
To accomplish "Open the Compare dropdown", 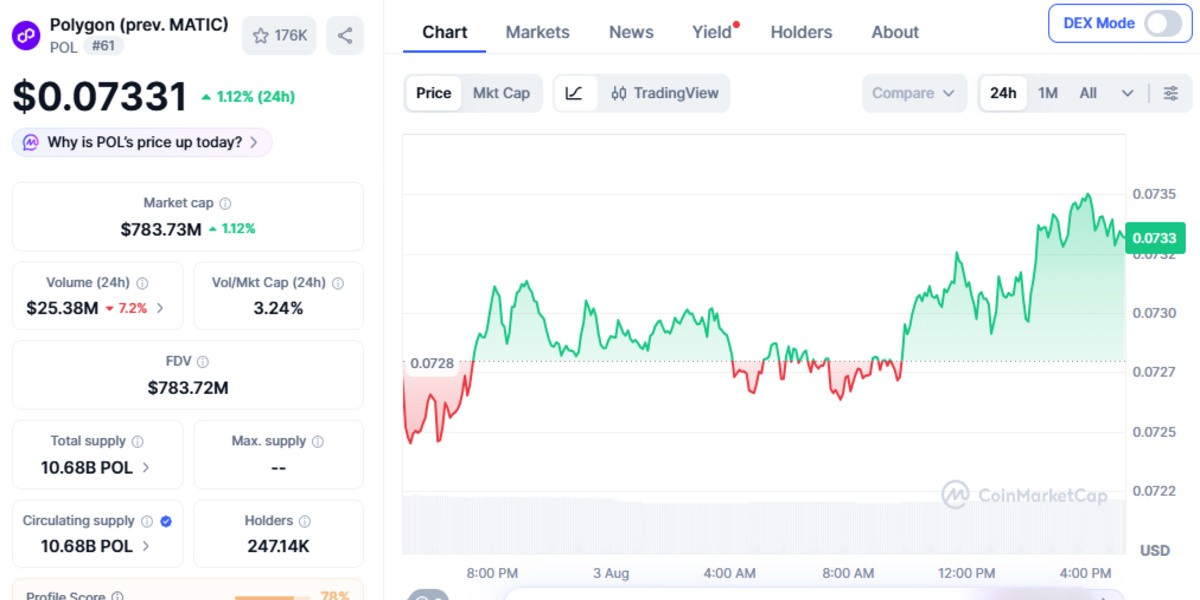I will click(915, 93).
